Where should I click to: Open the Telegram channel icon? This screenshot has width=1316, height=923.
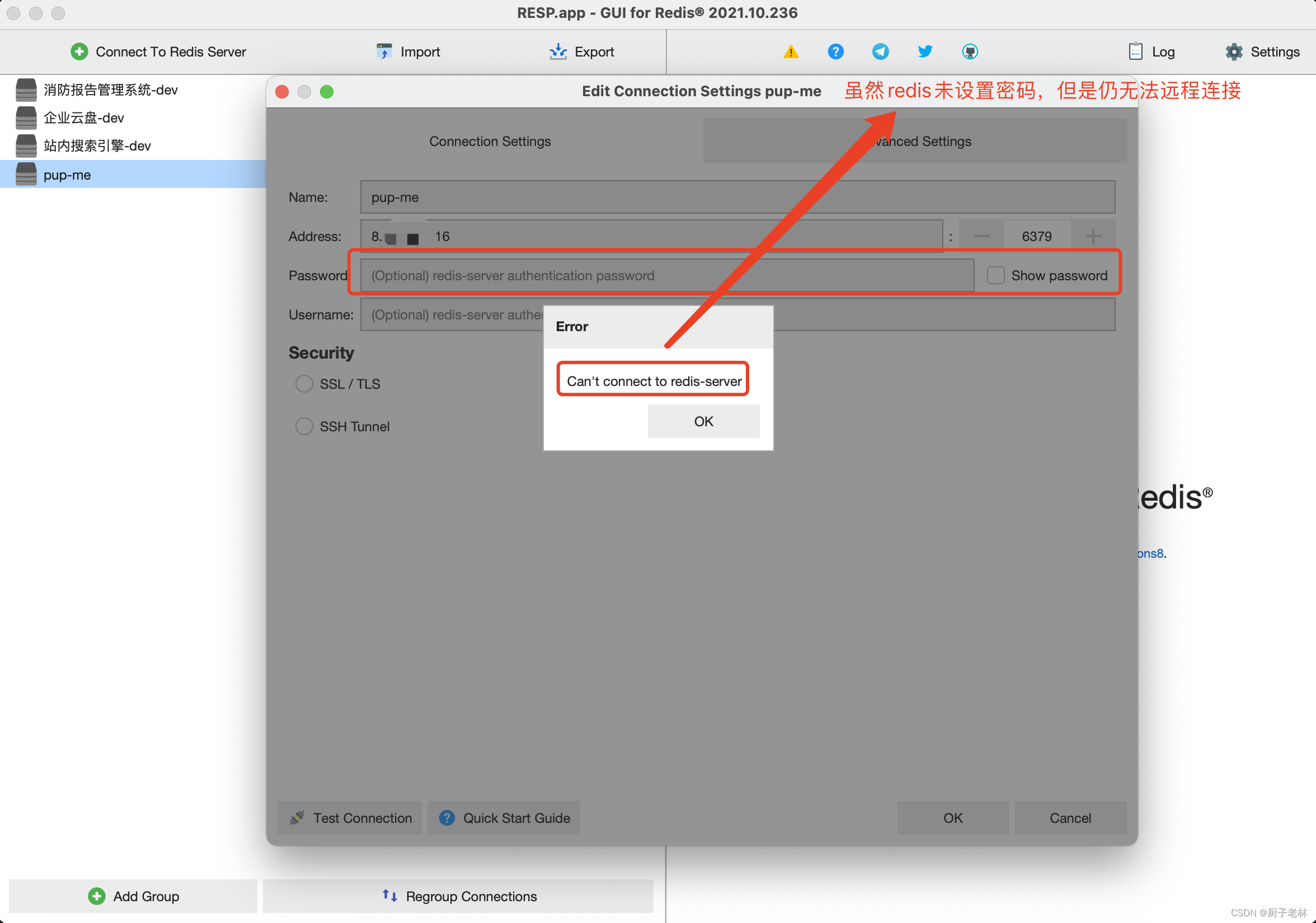(x=880, y=51)
